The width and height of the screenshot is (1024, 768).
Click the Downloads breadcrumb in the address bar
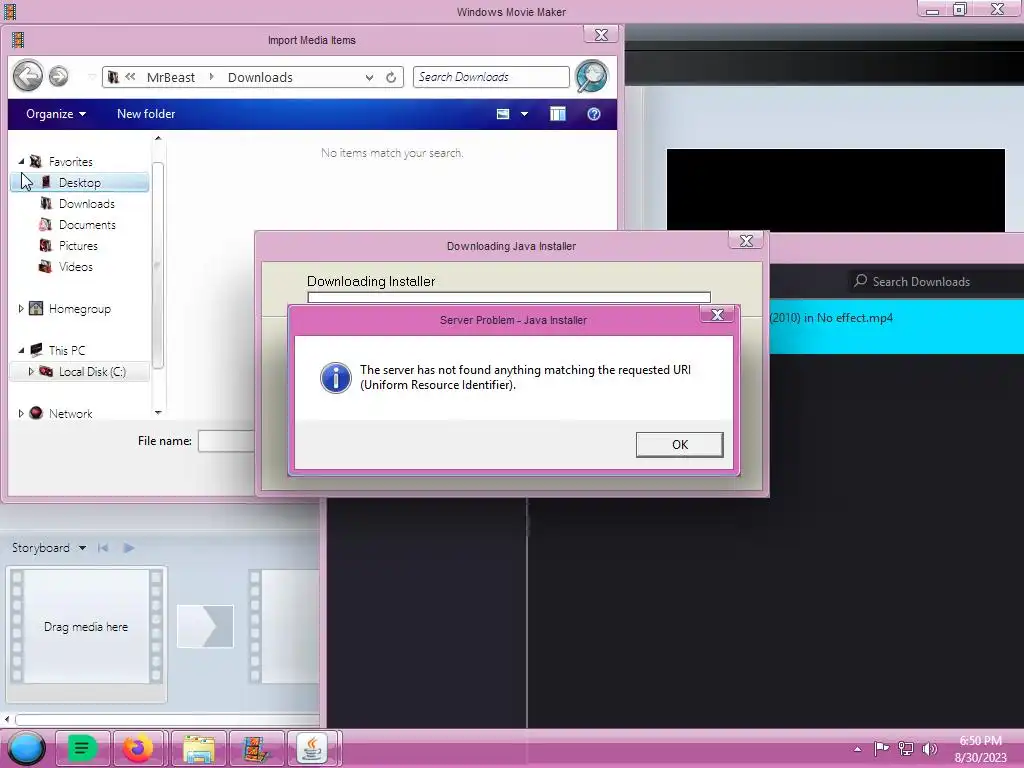click(x=260, y=77)
